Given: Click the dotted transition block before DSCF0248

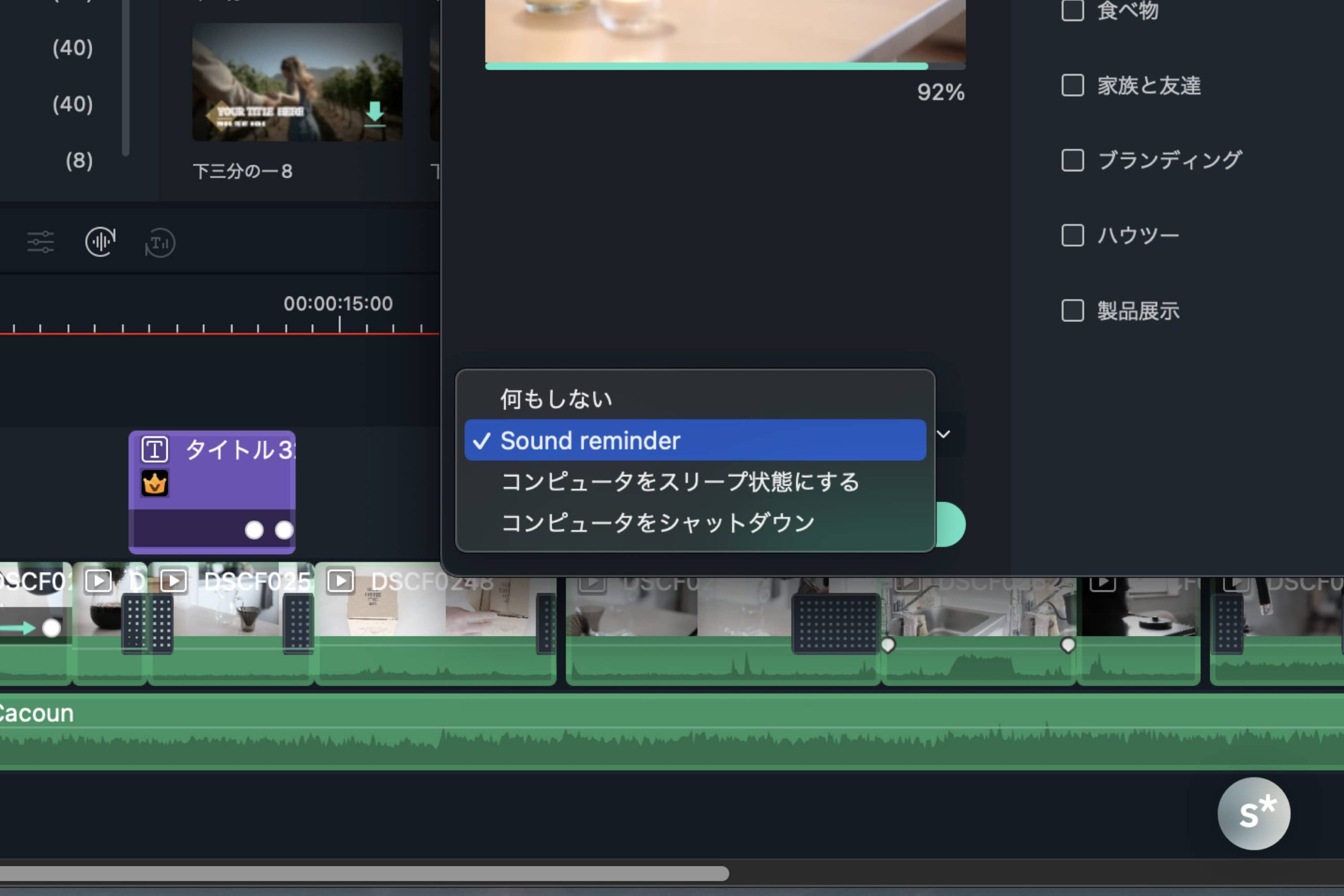Looking at the screenshot, I should (298, 623).
